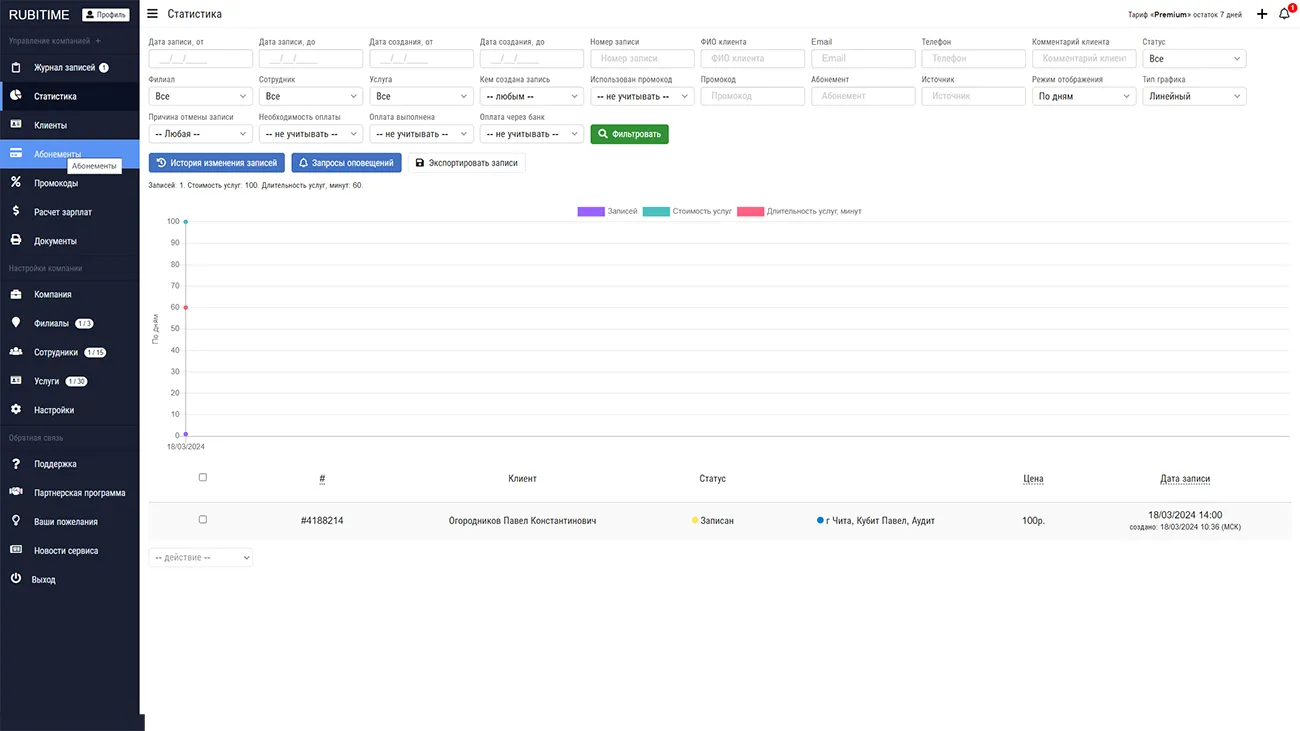Click the plus icon in header
This screenshot has width=1300, height=731.
point(1262,14)
